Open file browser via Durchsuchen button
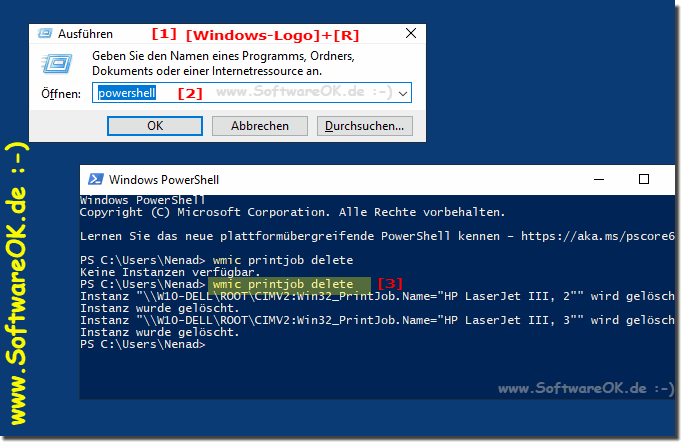682x443 pixels. (x=364, y=126)
